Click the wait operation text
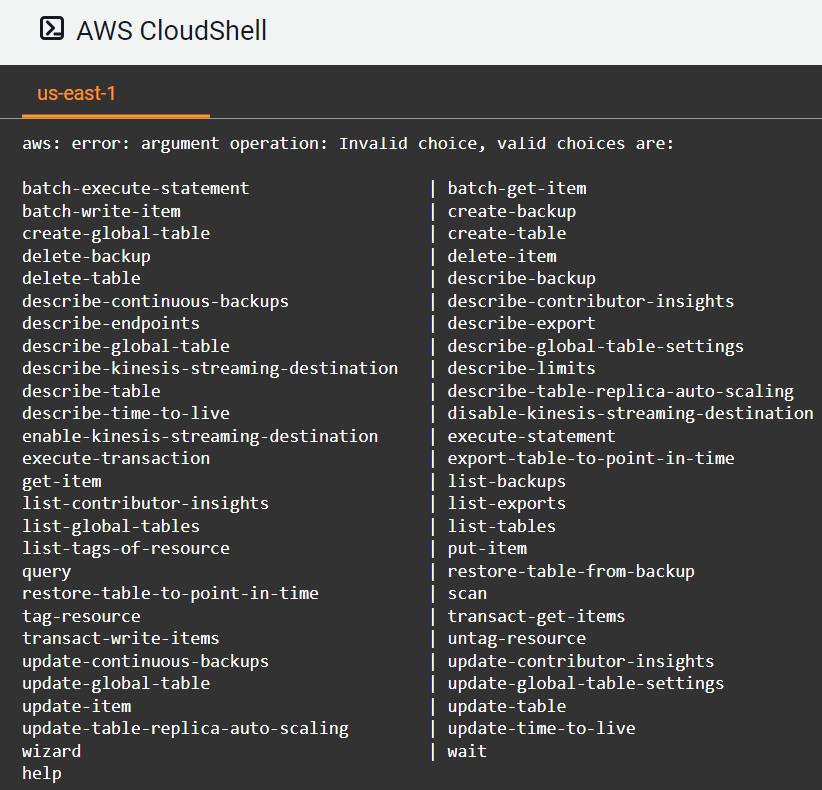 point(467,751)
